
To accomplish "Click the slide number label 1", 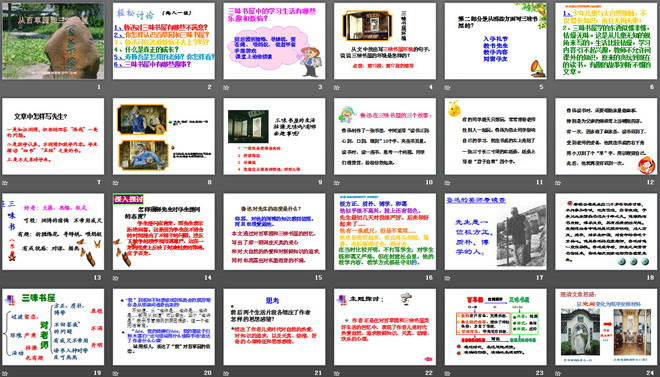I will (99, 87).
